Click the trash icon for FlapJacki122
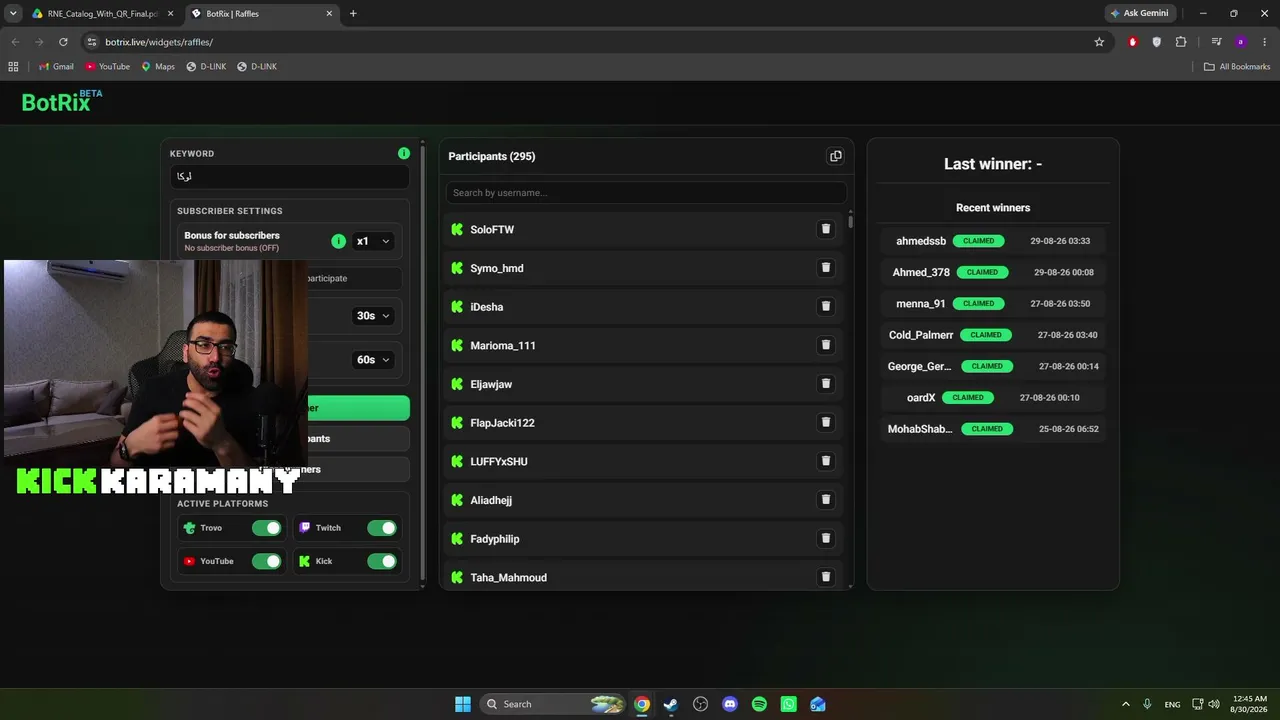This screenshot has width=1280, height=720. pos(826,422)
